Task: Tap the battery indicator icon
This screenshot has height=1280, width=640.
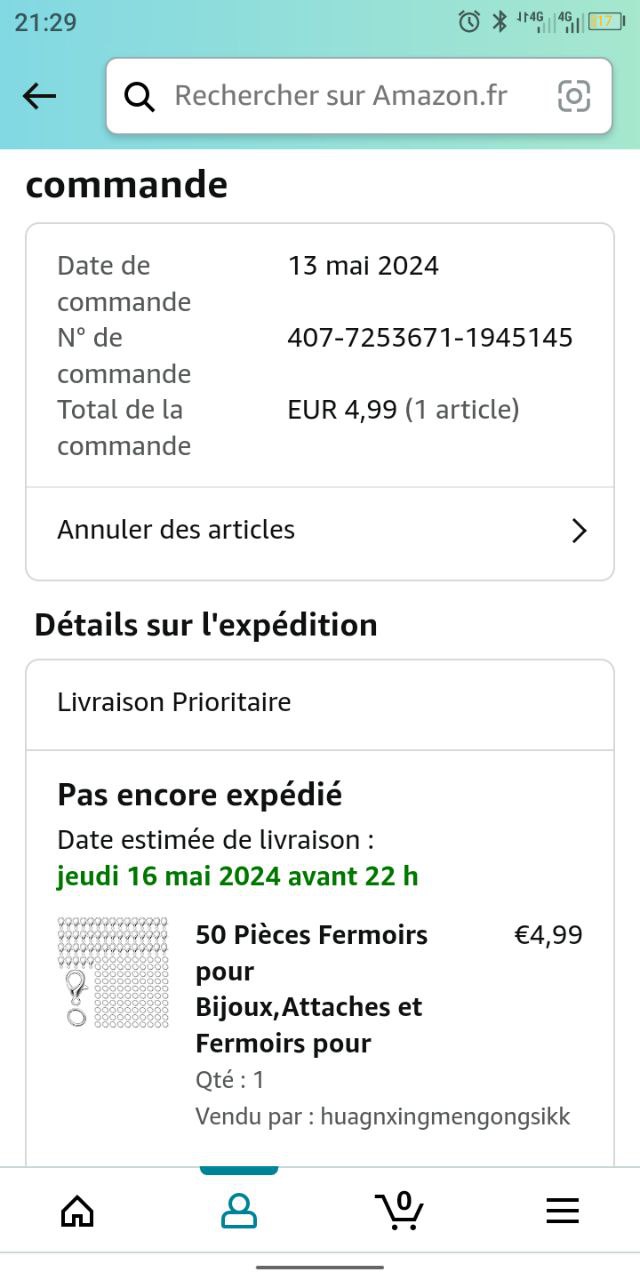Action: pyautogui.click(x=606, y=21)
